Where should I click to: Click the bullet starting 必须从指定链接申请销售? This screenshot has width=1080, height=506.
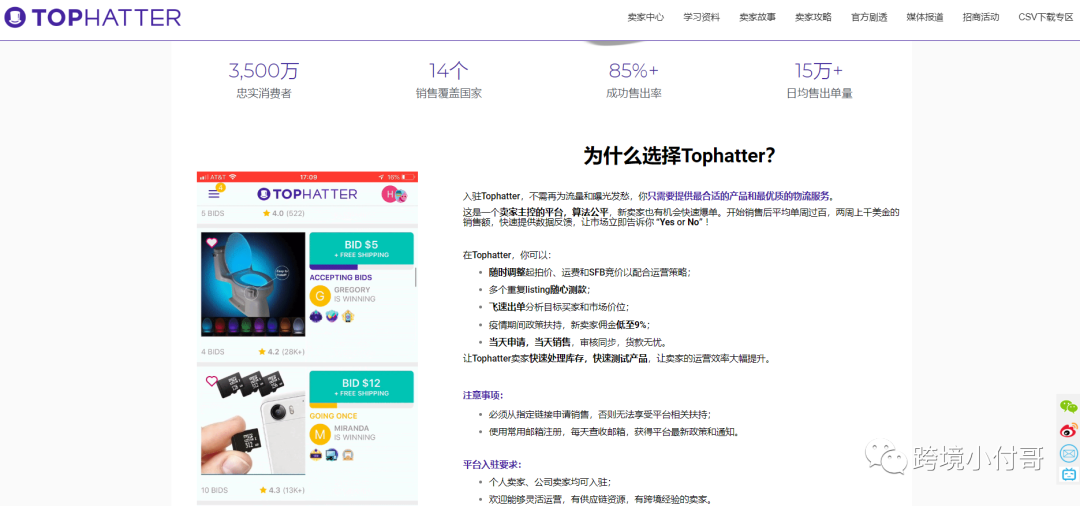point(600,414)
